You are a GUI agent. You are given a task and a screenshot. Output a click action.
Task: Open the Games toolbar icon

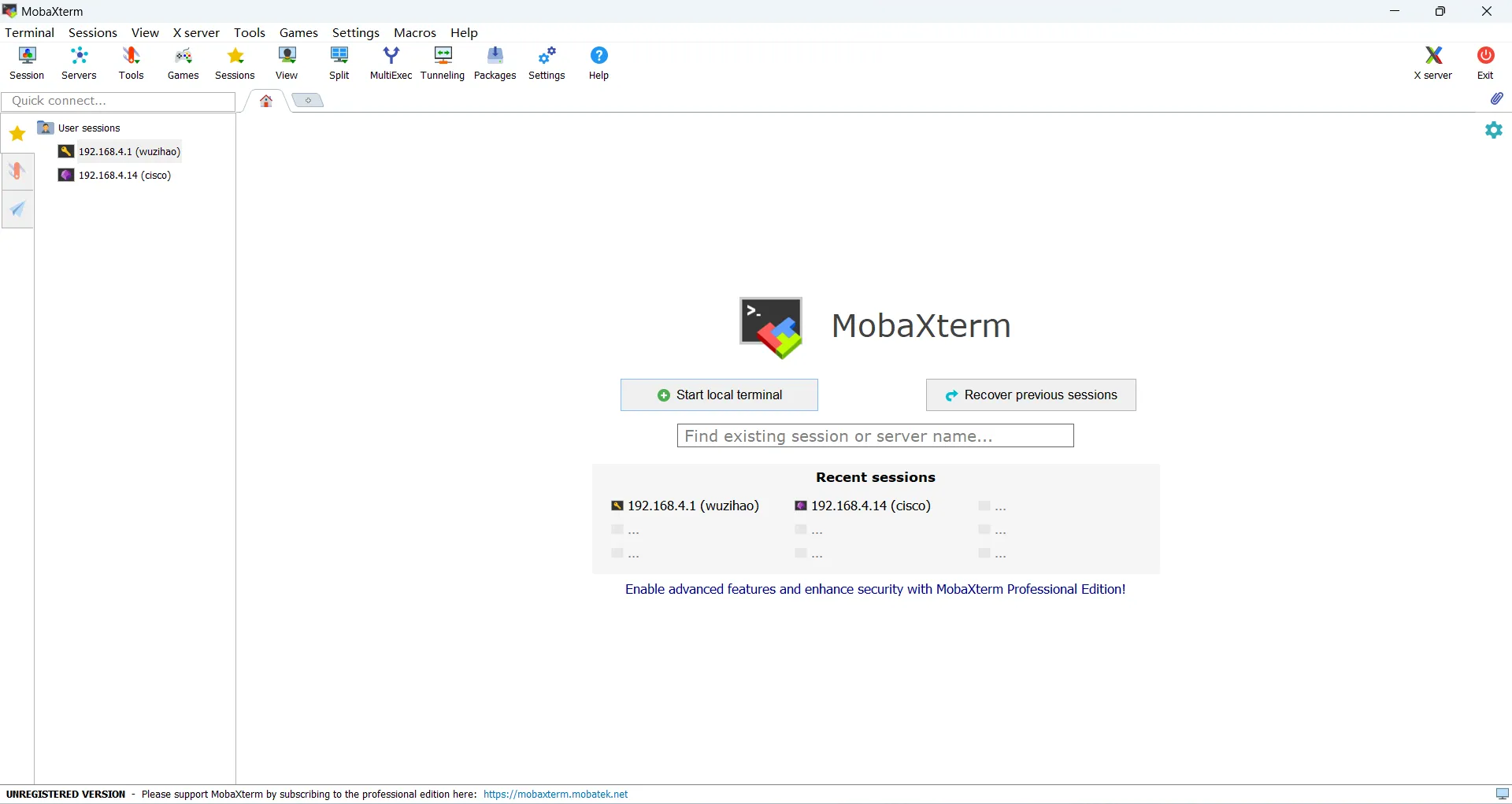coord(183,63)
